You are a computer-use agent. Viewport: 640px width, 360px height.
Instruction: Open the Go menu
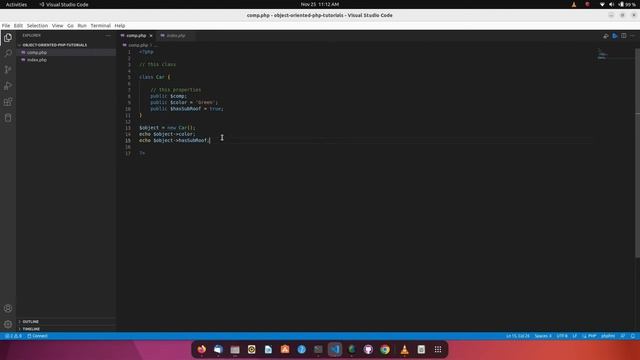point(70,25)
